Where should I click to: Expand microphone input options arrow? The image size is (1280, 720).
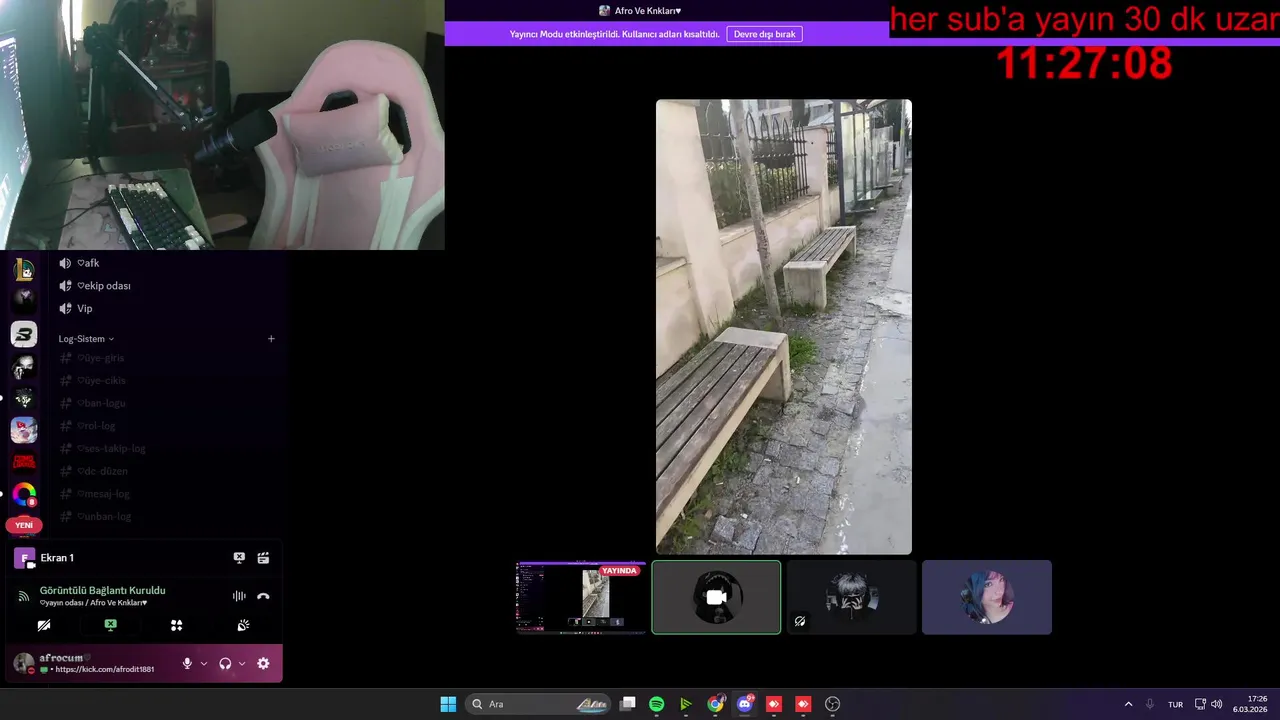(x=204, y=663)
